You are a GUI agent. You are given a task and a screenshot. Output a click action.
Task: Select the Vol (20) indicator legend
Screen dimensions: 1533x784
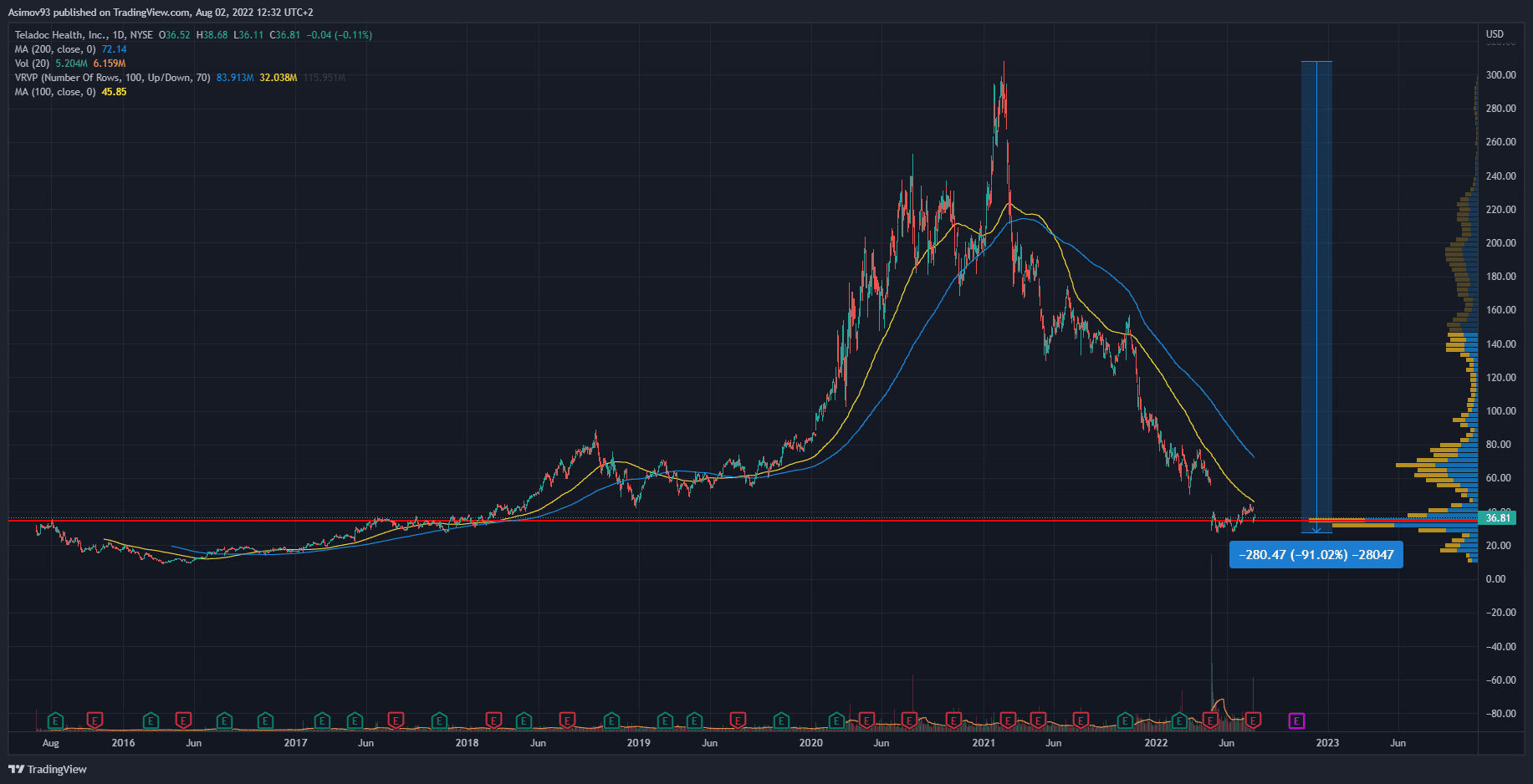tap(32, 64)
